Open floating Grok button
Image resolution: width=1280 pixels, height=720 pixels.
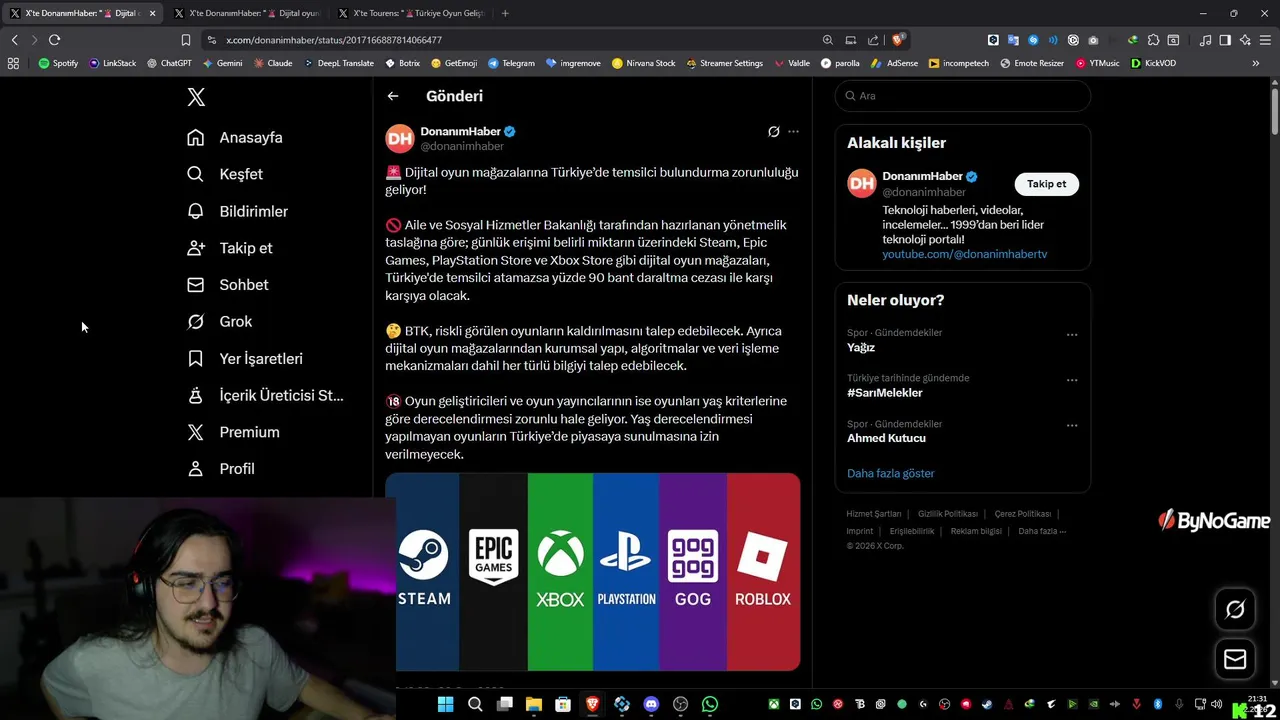pyautogui.click(x=1235, y=609)
